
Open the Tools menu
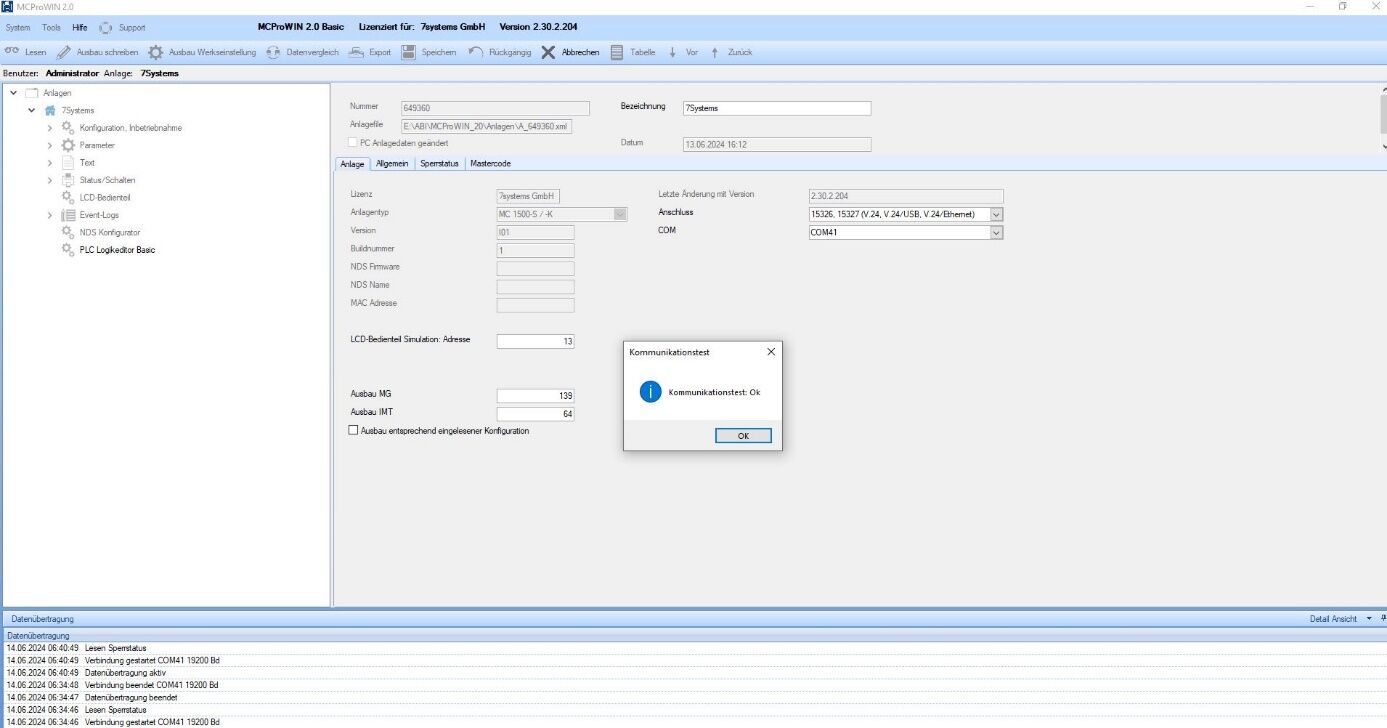[x=52, y=27]
